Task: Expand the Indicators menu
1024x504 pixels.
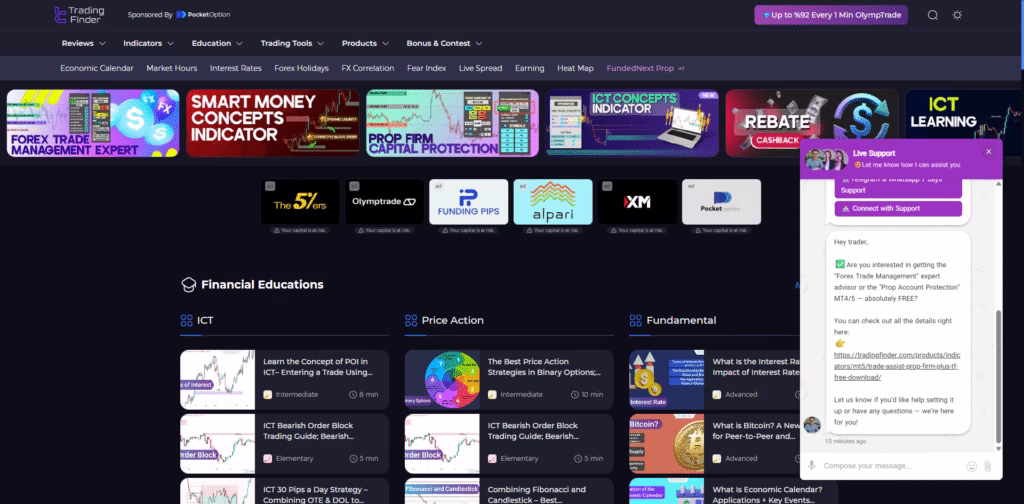Action: coord(149,43)
